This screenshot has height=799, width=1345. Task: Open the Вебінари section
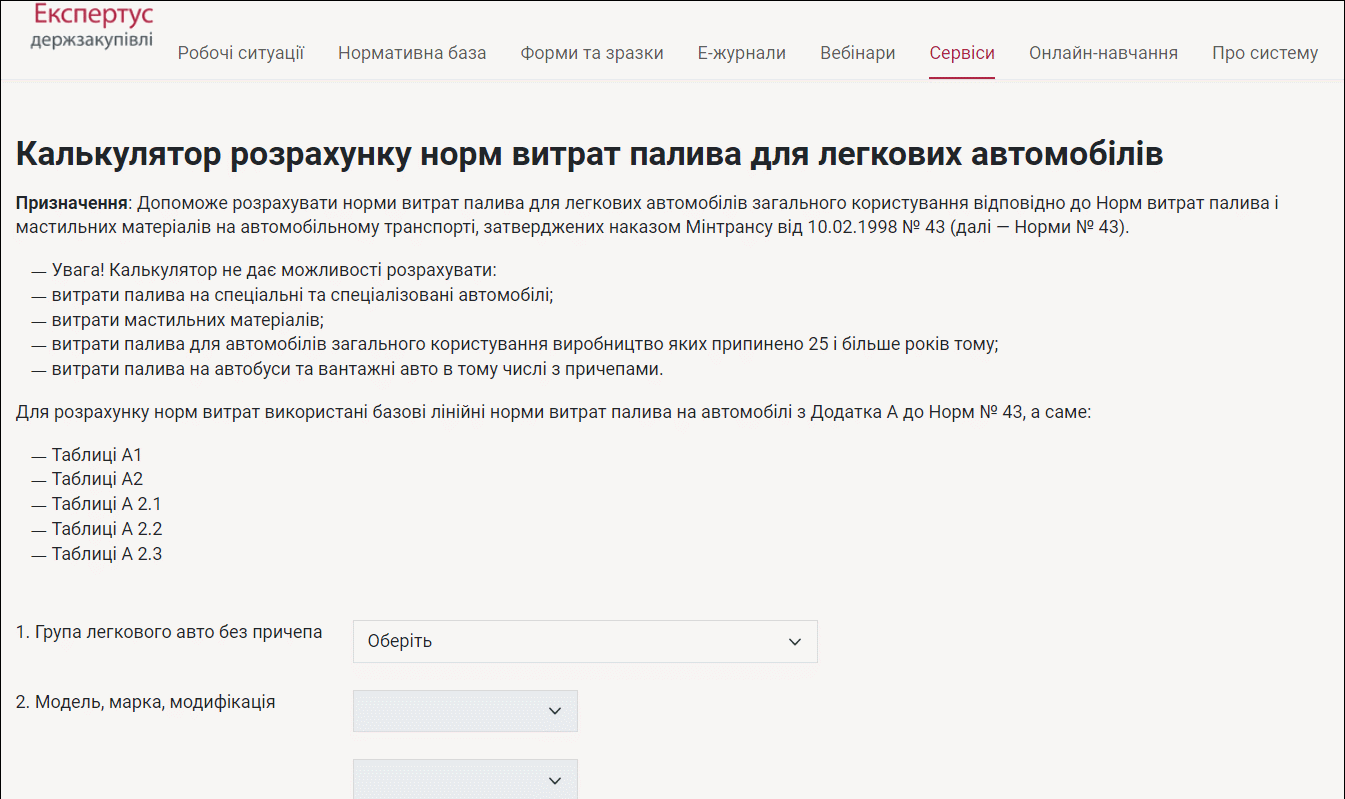click(857, 53)
